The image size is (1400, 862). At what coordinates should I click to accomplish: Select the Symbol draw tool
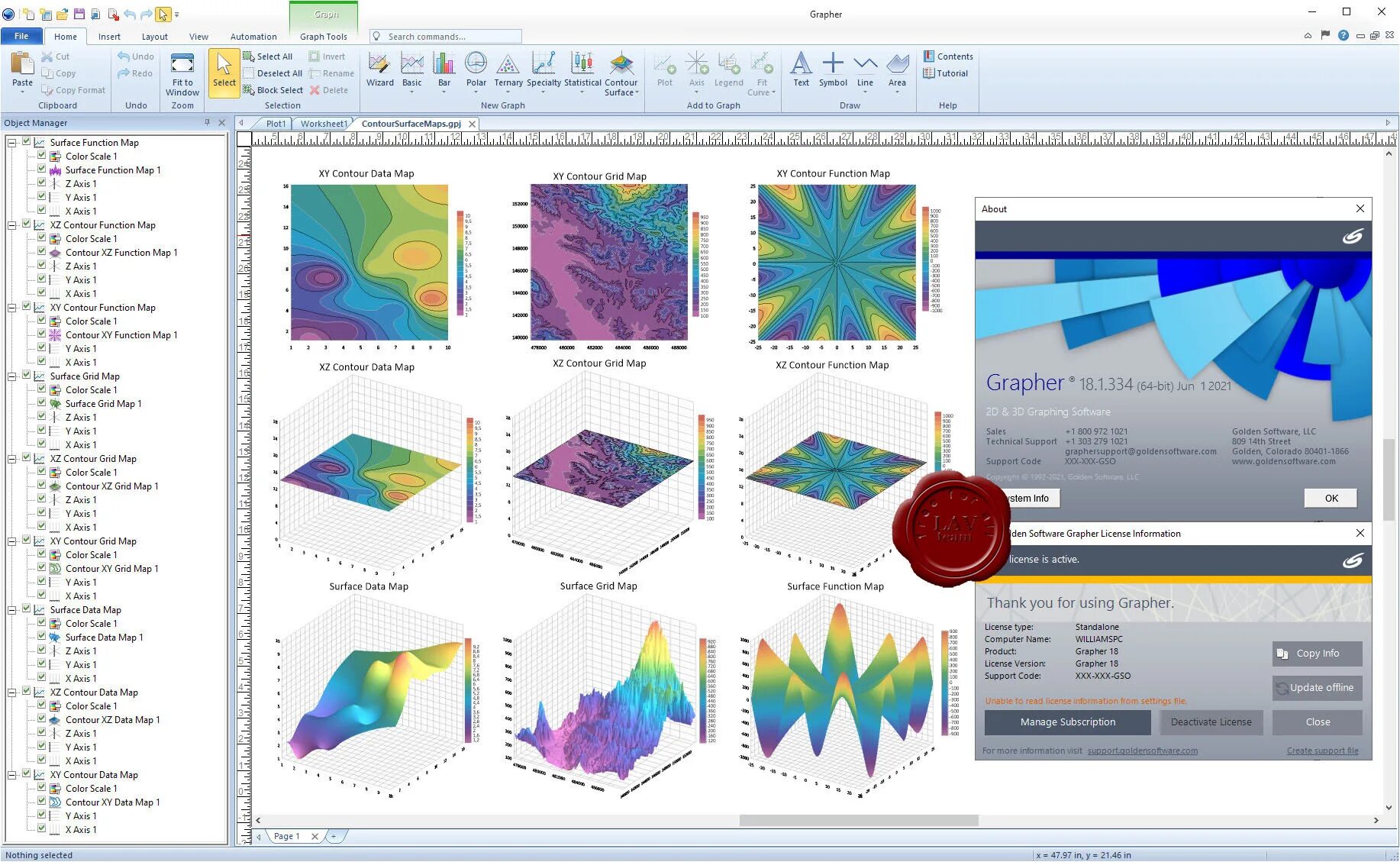tap(833, 69)
